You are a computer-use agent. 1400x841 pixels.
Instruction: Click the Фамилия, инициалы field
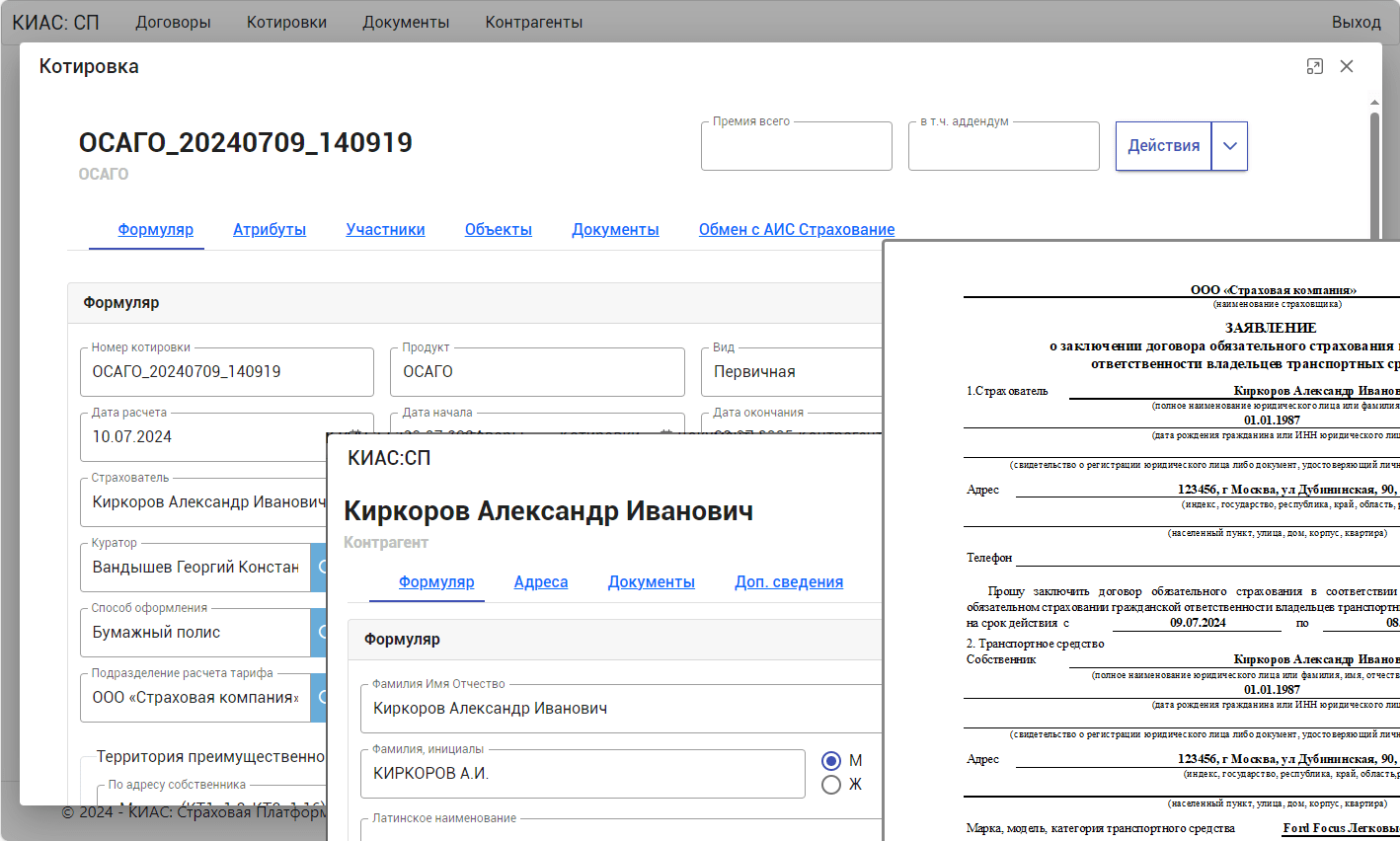tap(583, 774)
